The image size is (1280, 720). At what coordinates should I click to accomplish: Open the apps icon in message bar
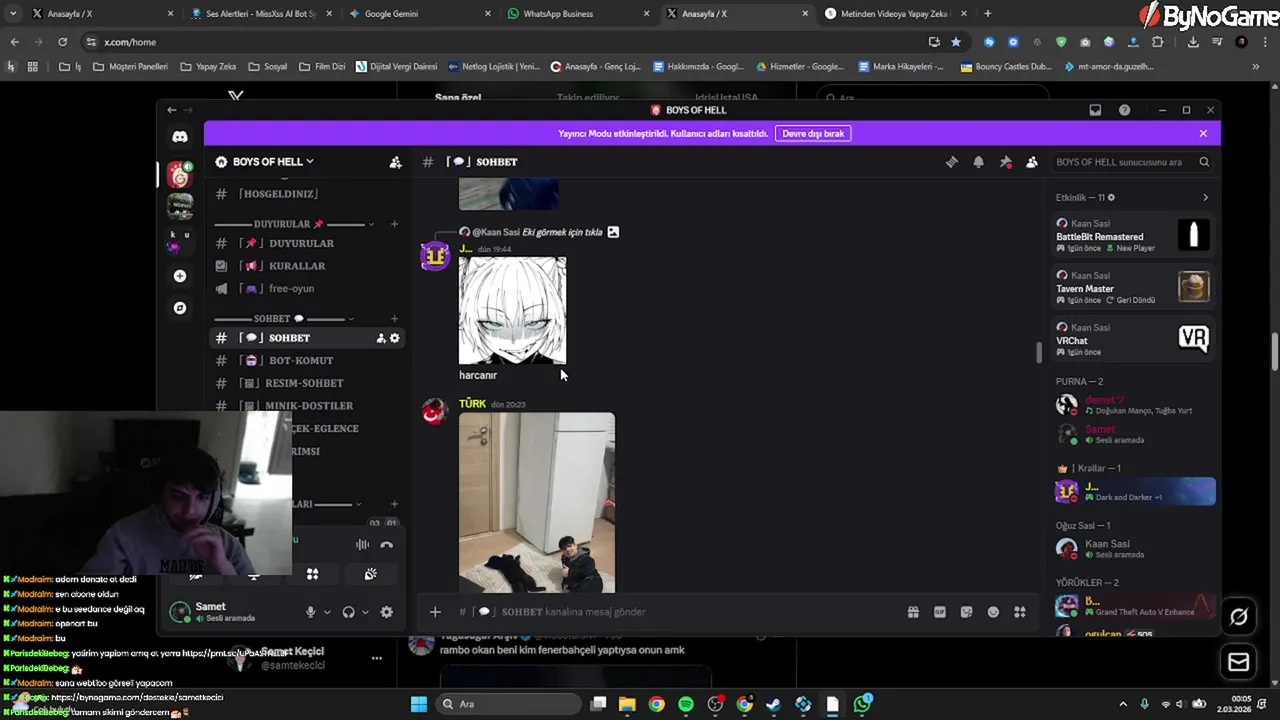tap(1020, 612)
